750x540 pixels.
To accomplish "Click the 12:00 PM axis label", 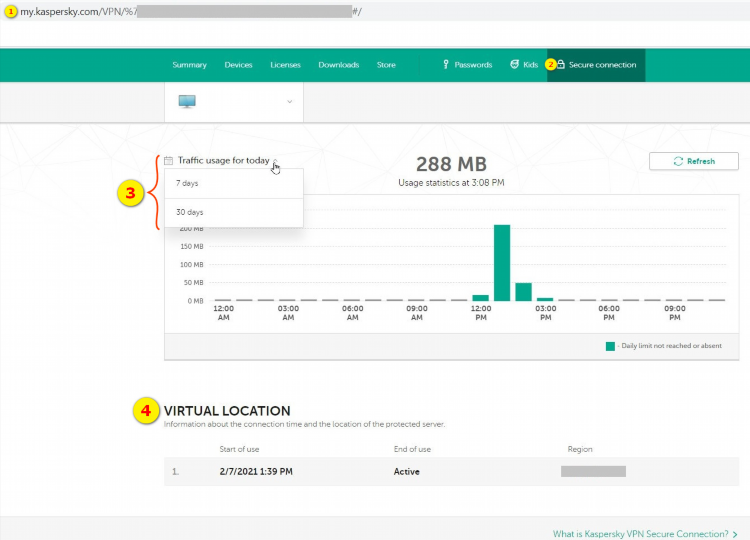I will pyautogui.click(x=481, y=313).
